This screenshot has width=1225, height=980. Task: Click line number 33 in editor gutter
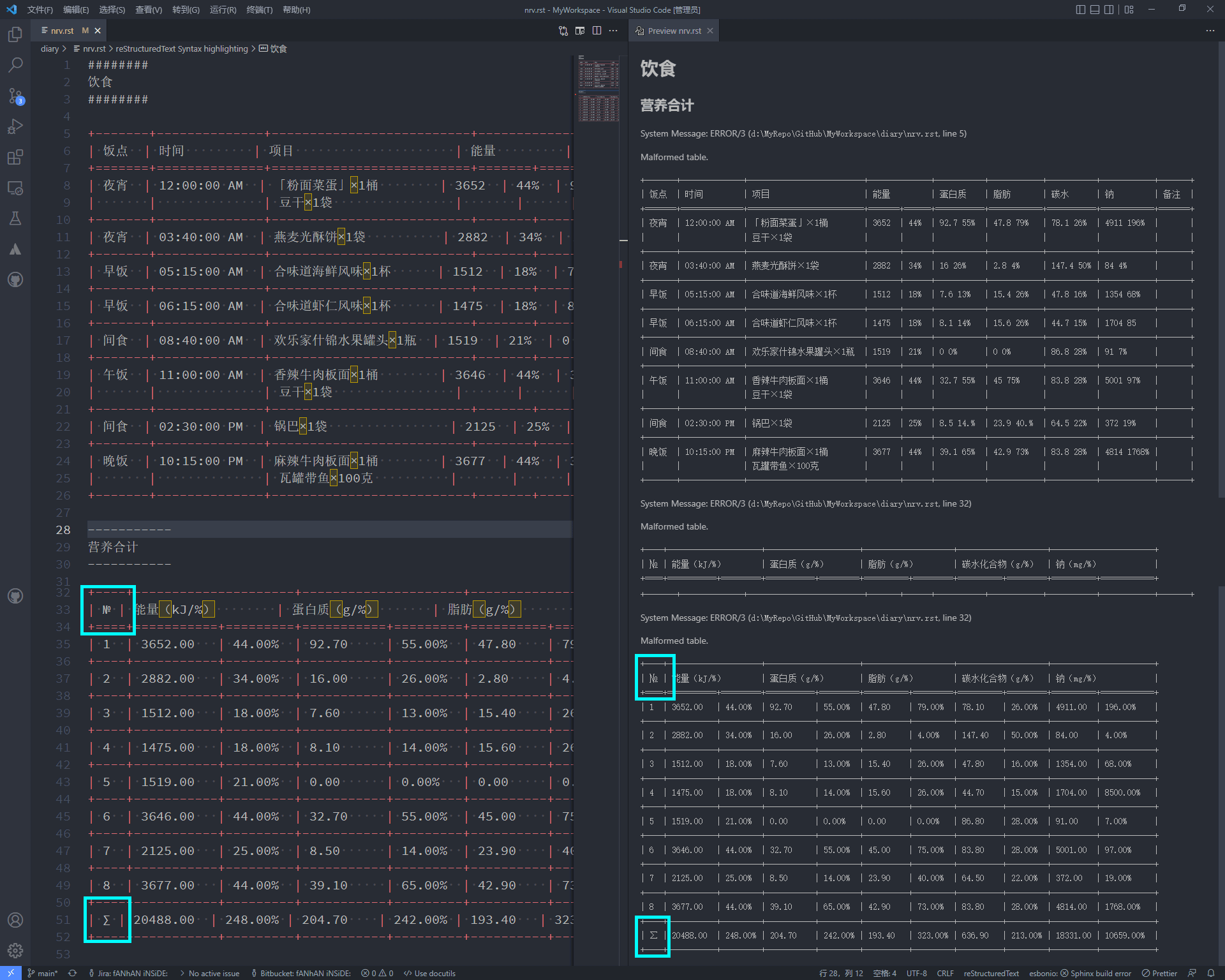tap(63, 609)
